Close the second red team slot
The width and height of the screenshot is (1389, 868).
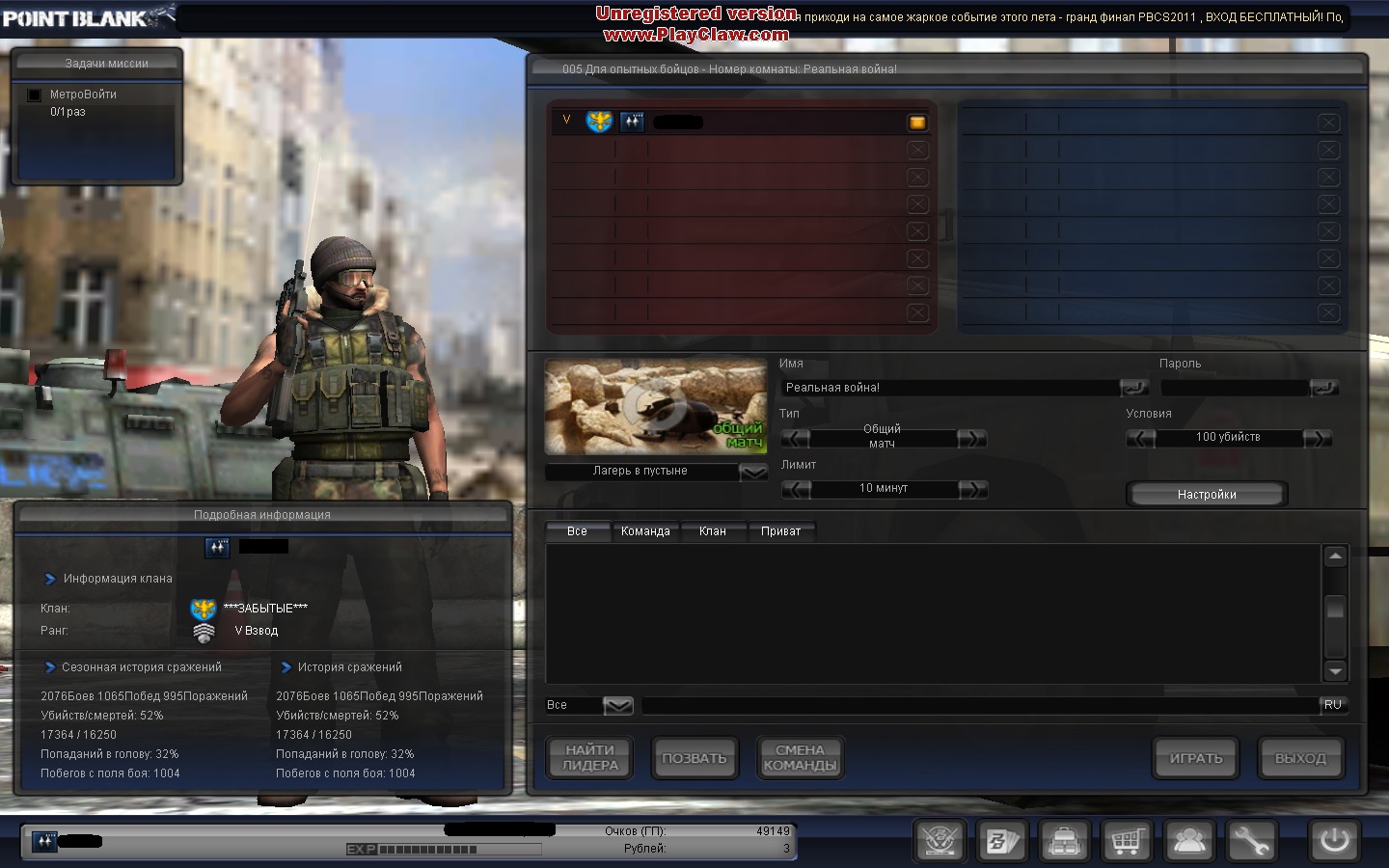(917, 150)
